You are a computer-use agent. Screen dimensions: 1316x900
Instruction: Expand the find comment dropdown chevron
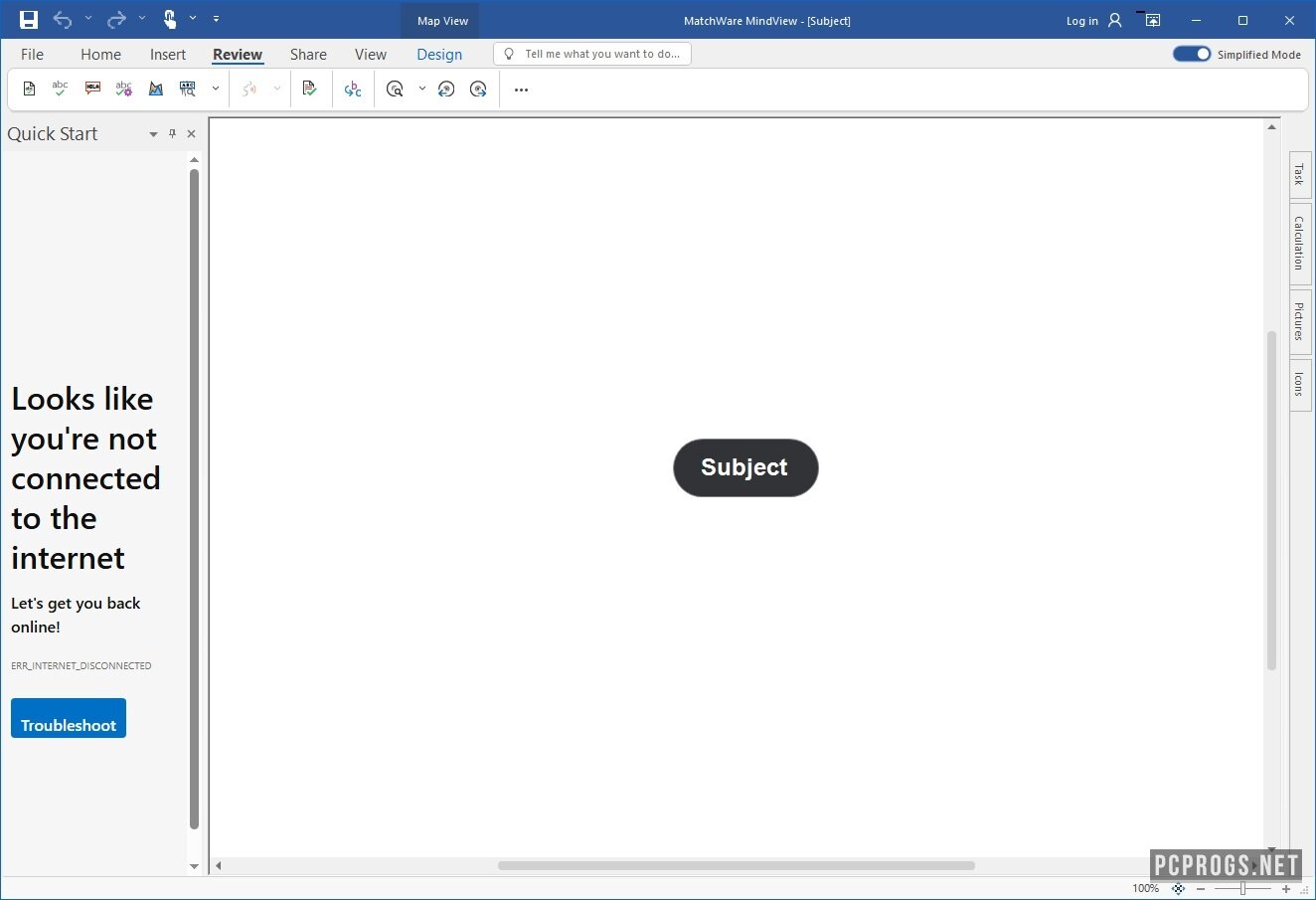(421, 90)
